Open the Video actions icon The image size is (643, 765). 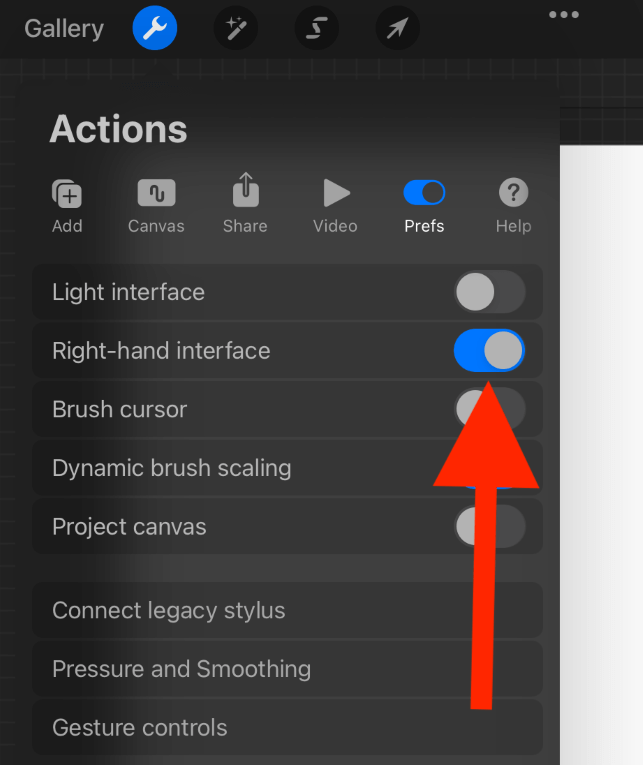pyautogui.click(x=335, y=204)
